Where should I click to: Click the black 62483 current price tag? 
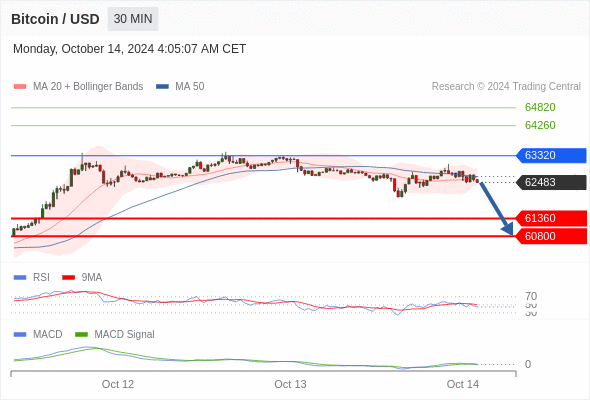tap(551, 183)
